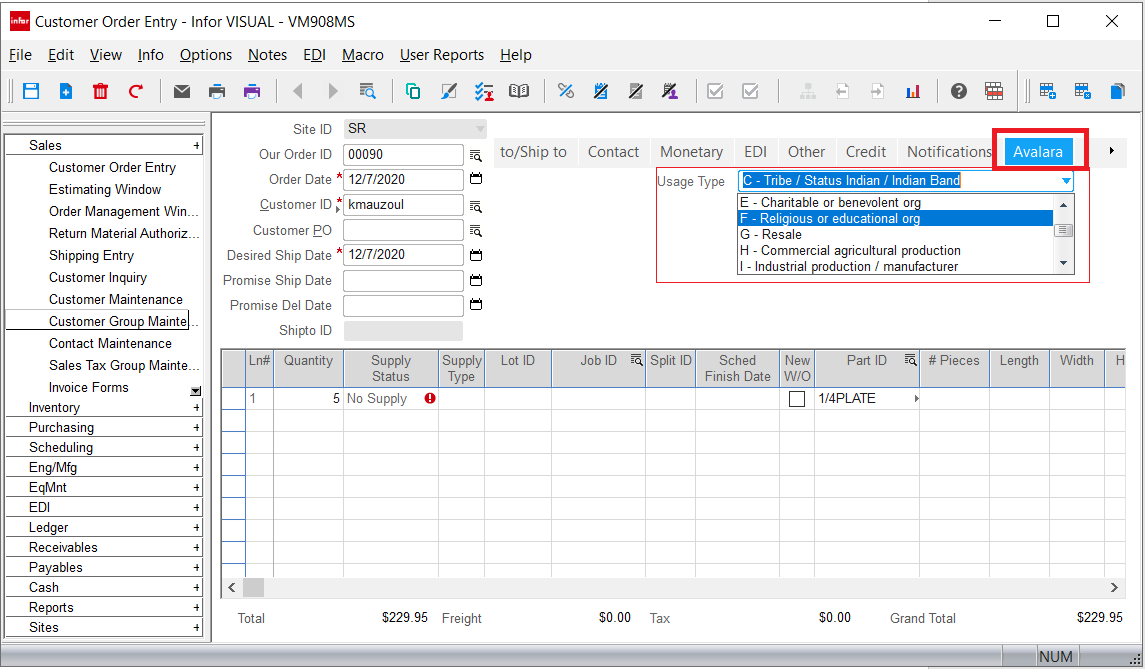Click tab strip right scroll arrow
Screen dimensions: 1145x669
1111,151
